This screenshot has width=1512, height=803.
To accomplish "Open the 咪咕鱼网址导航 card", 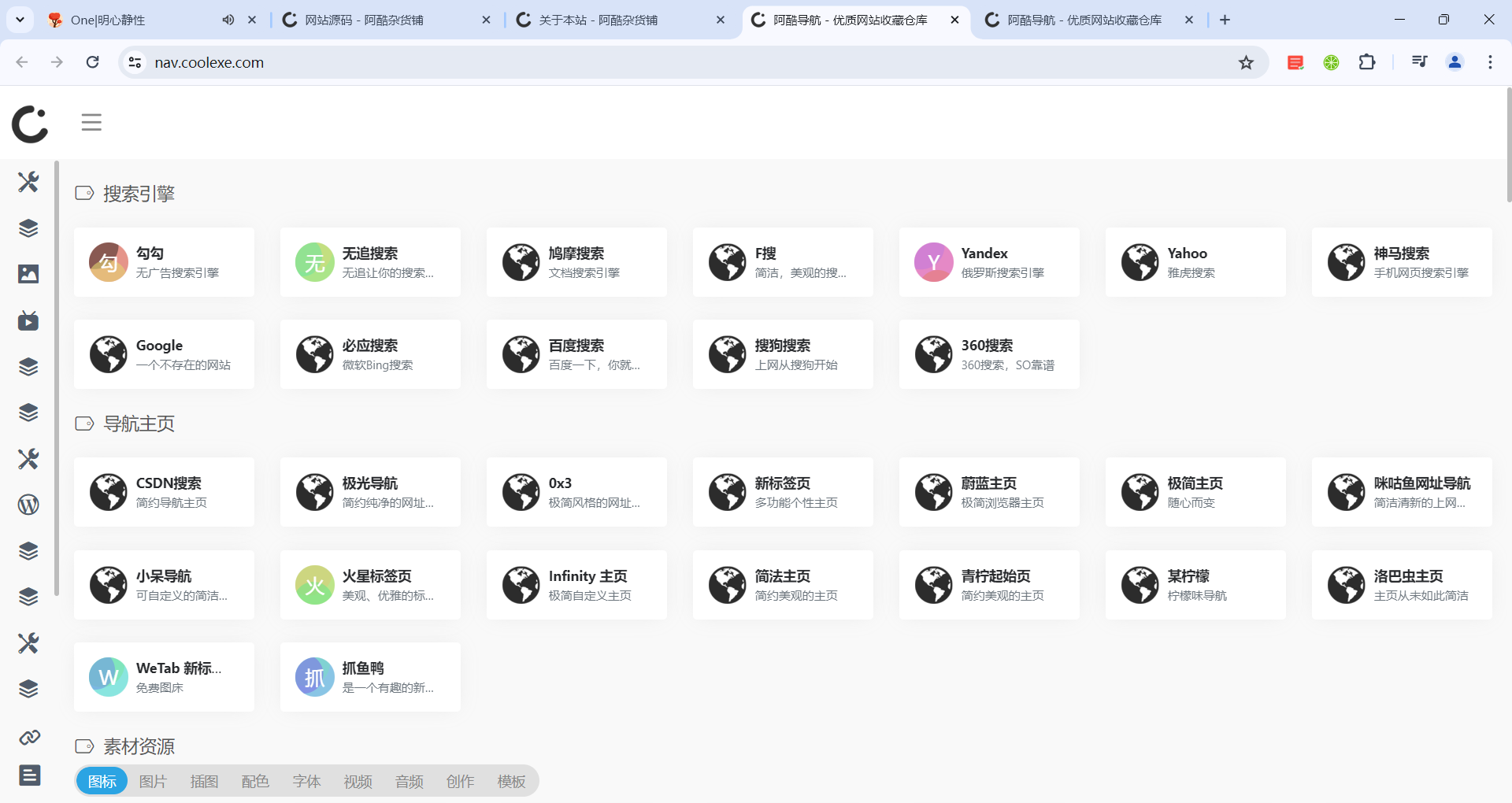I will (1402, 492).
